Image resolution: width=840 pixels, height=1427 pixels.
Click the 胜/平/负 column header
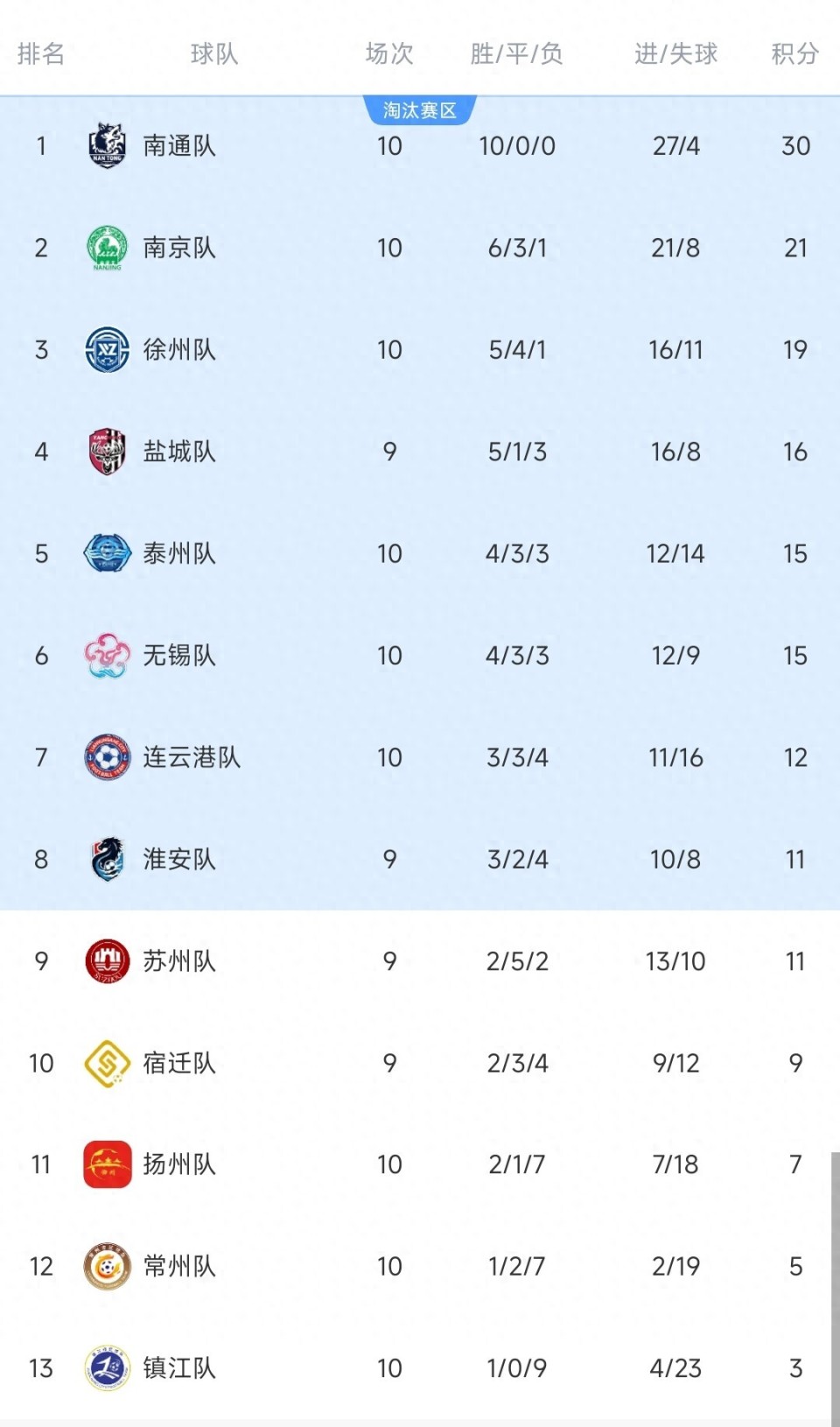coord(516,54)
